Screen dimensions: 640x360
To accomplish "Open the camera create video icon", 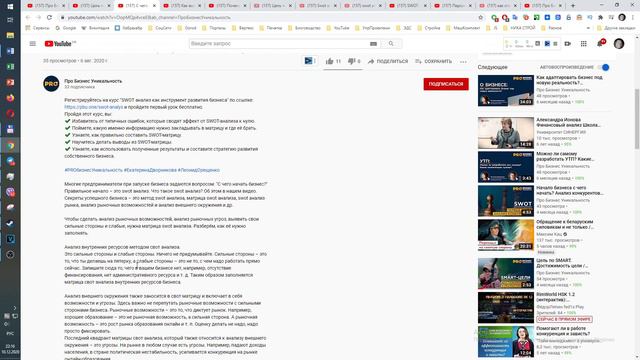I will coord(567,44).
